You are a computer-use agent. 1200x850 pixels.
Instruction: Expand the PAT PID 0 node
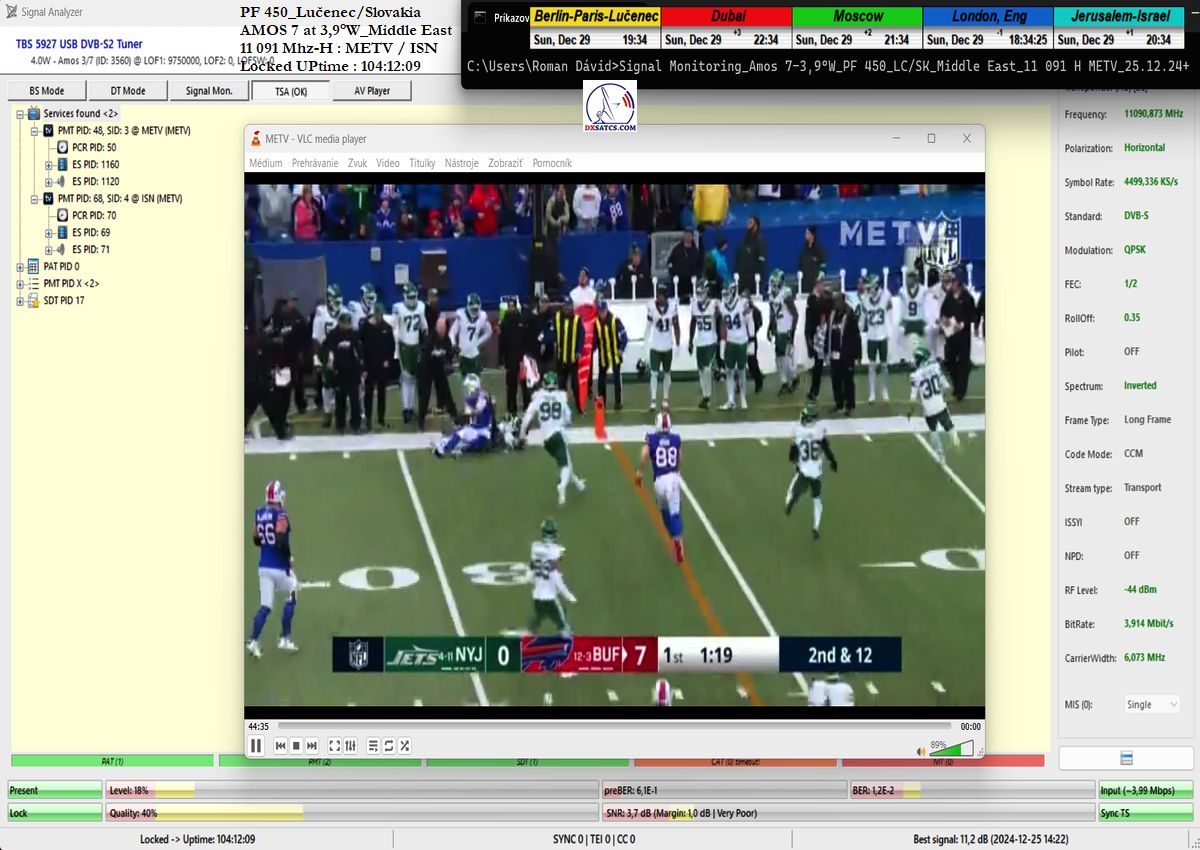tap(20, 267)
